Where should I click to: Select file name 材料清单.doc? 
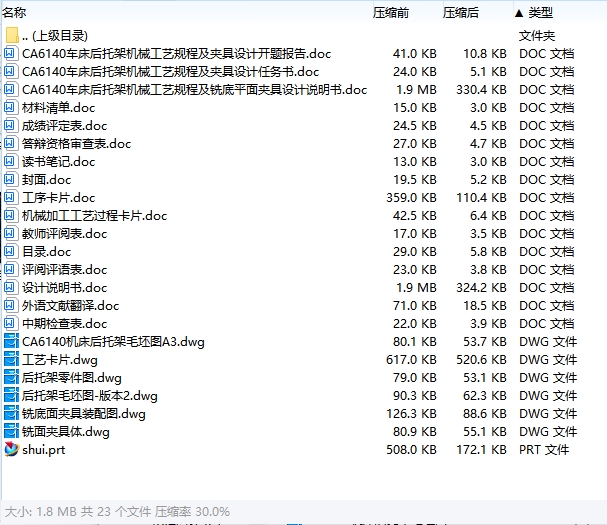[x=58, y=108]
